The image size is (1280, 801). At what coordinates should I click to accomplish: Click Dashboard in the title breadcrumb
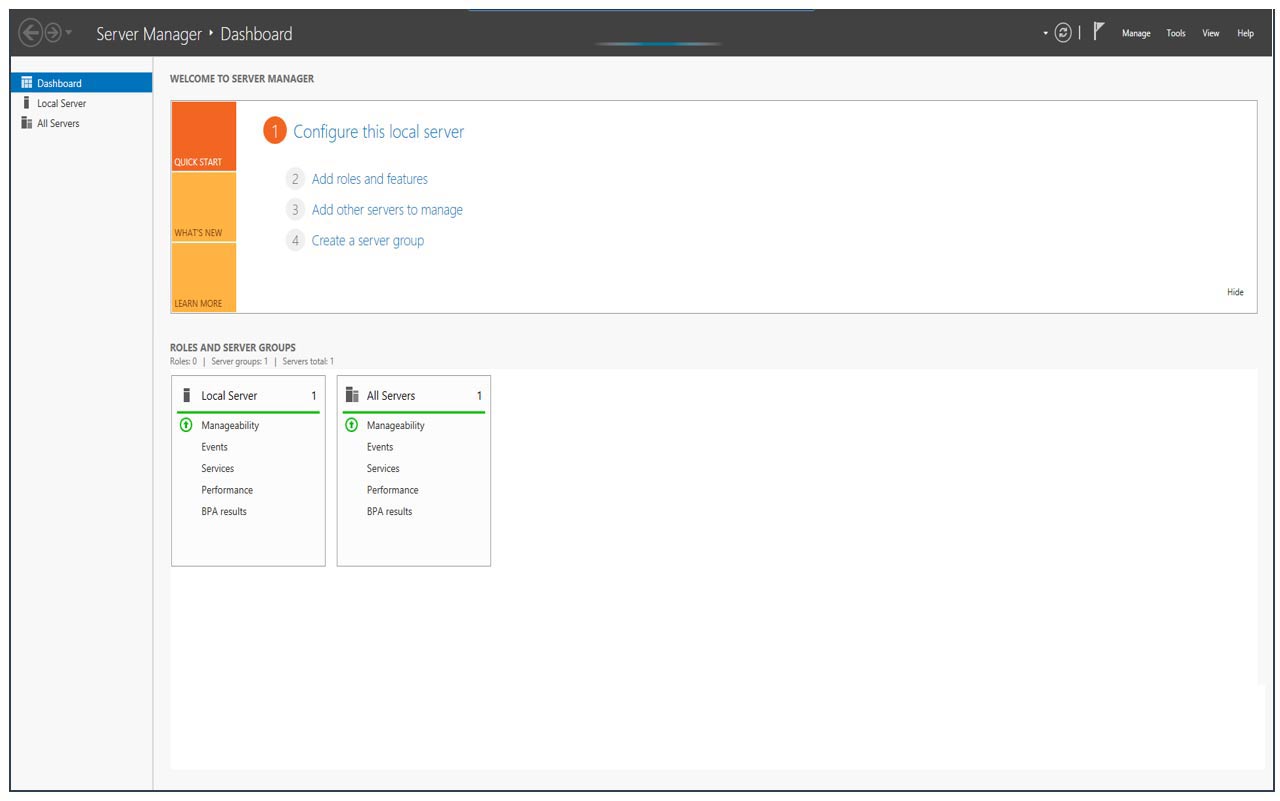[256, 34]
